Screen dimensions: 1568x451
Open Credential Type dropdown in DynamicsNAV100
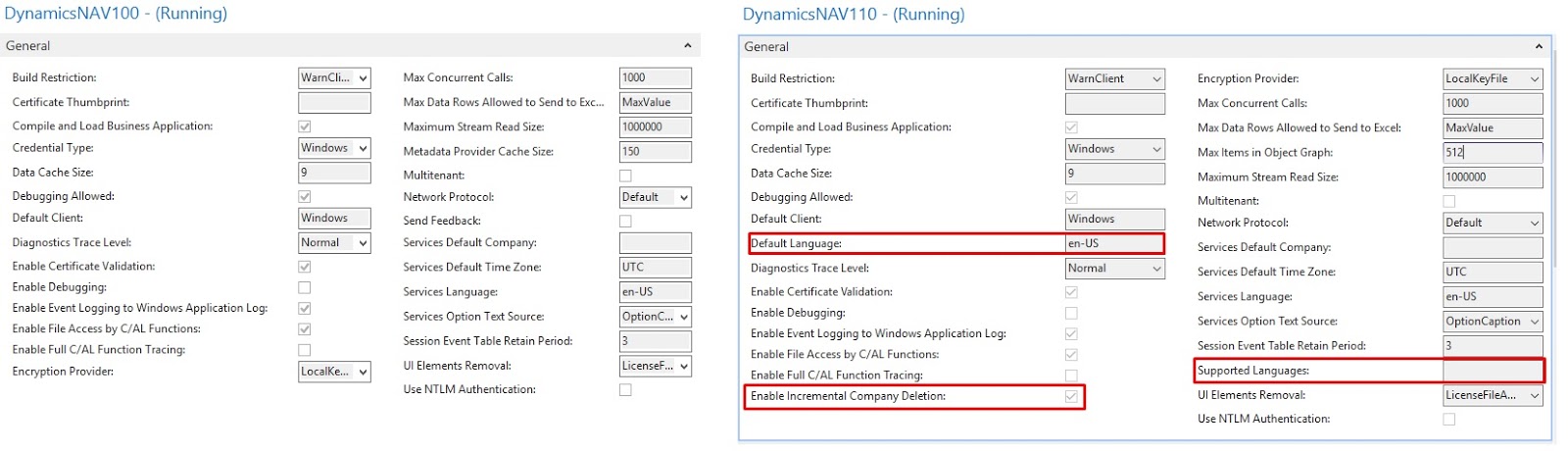coord(334,148)
